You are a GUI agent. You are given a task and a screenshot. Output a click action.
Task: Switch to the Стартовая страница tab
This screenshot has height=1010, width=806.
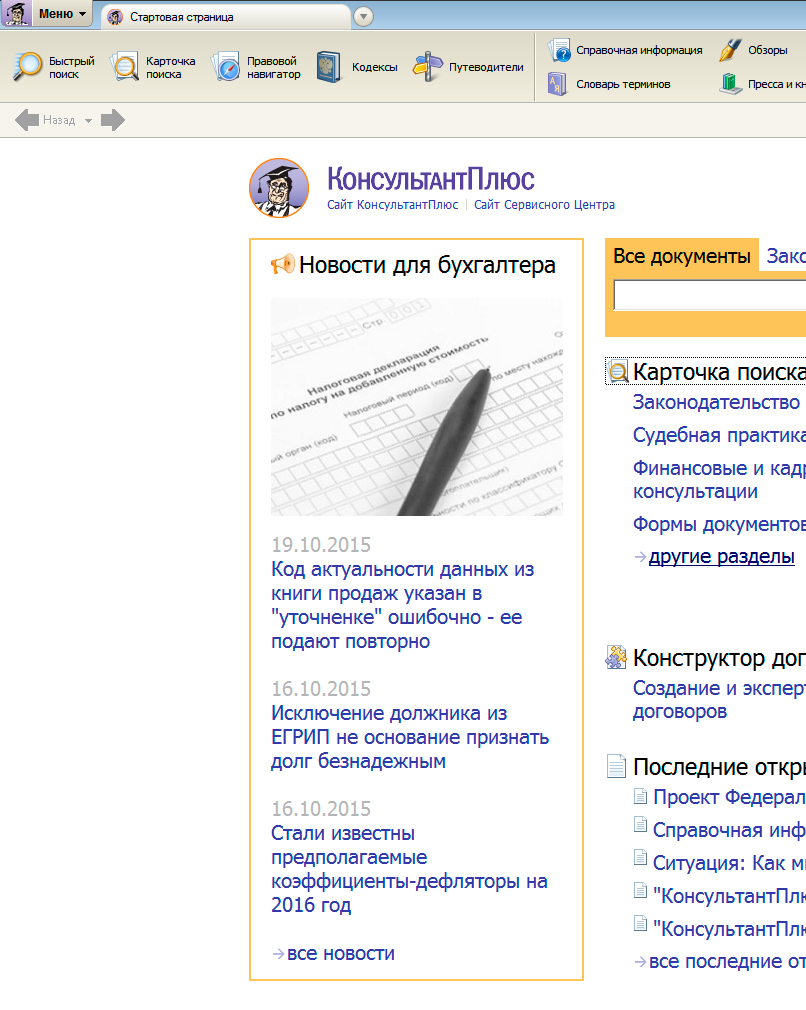225,17
